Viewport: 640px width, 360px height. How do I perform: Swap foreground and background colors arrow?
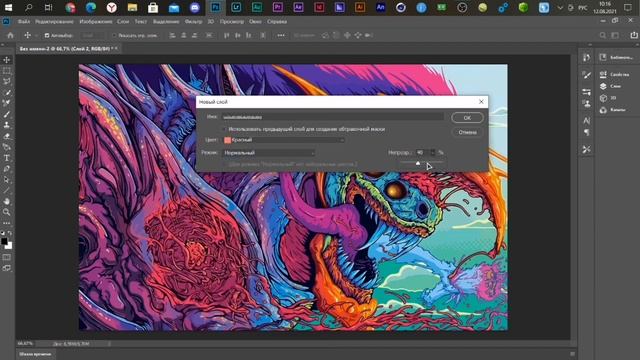[x=10, y=233]
